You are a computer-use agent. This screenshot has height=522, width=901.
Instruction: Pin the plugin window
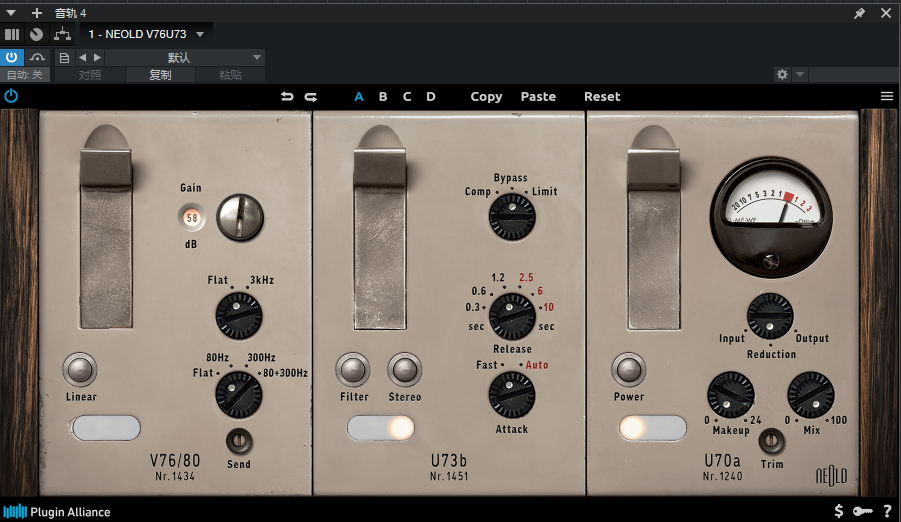859,13
